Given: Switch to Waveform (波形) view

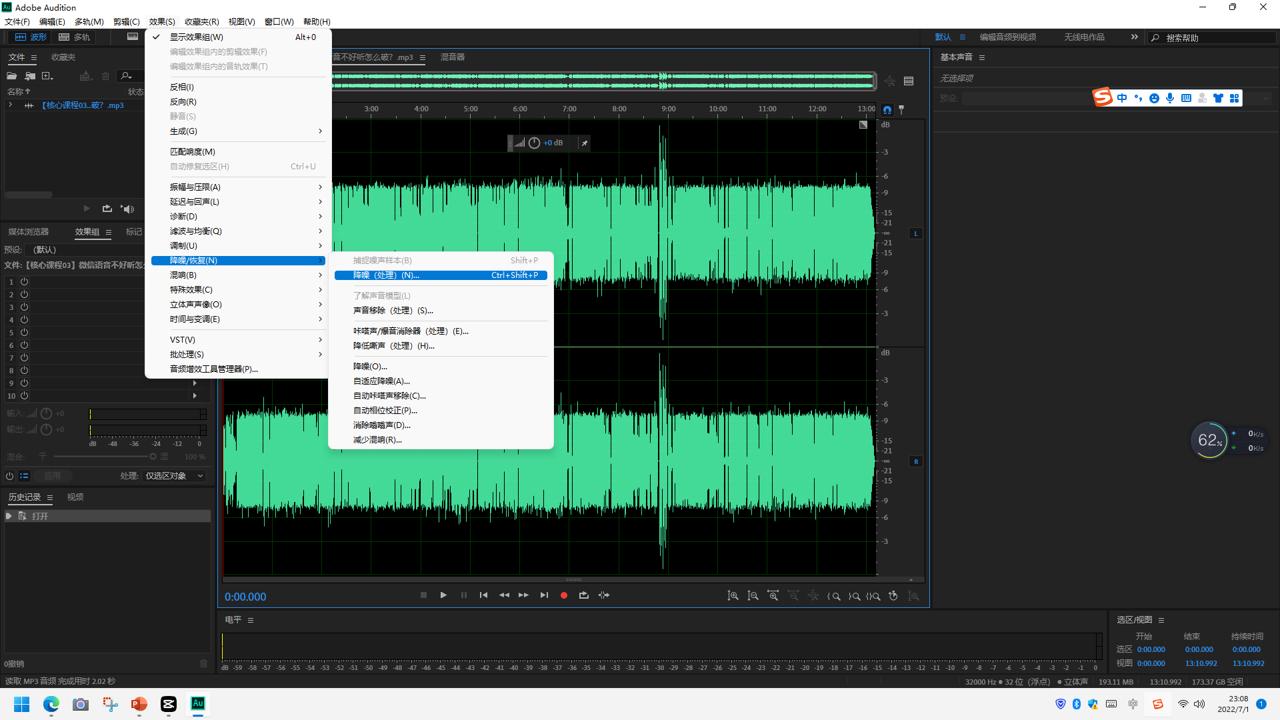Looking at the screenshot, I should click(x=30, y=37).
